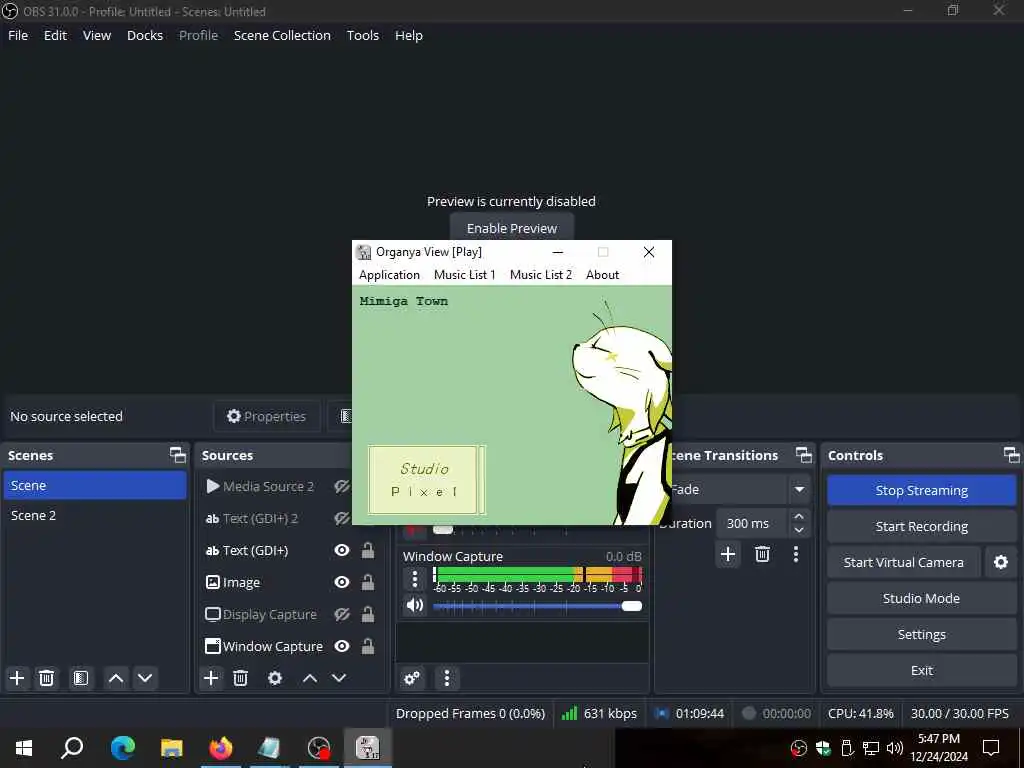Image resolution: width=1024 pixels, height=768 pixels.
Task: Click Start Recording button
Action: click(921, 526)
